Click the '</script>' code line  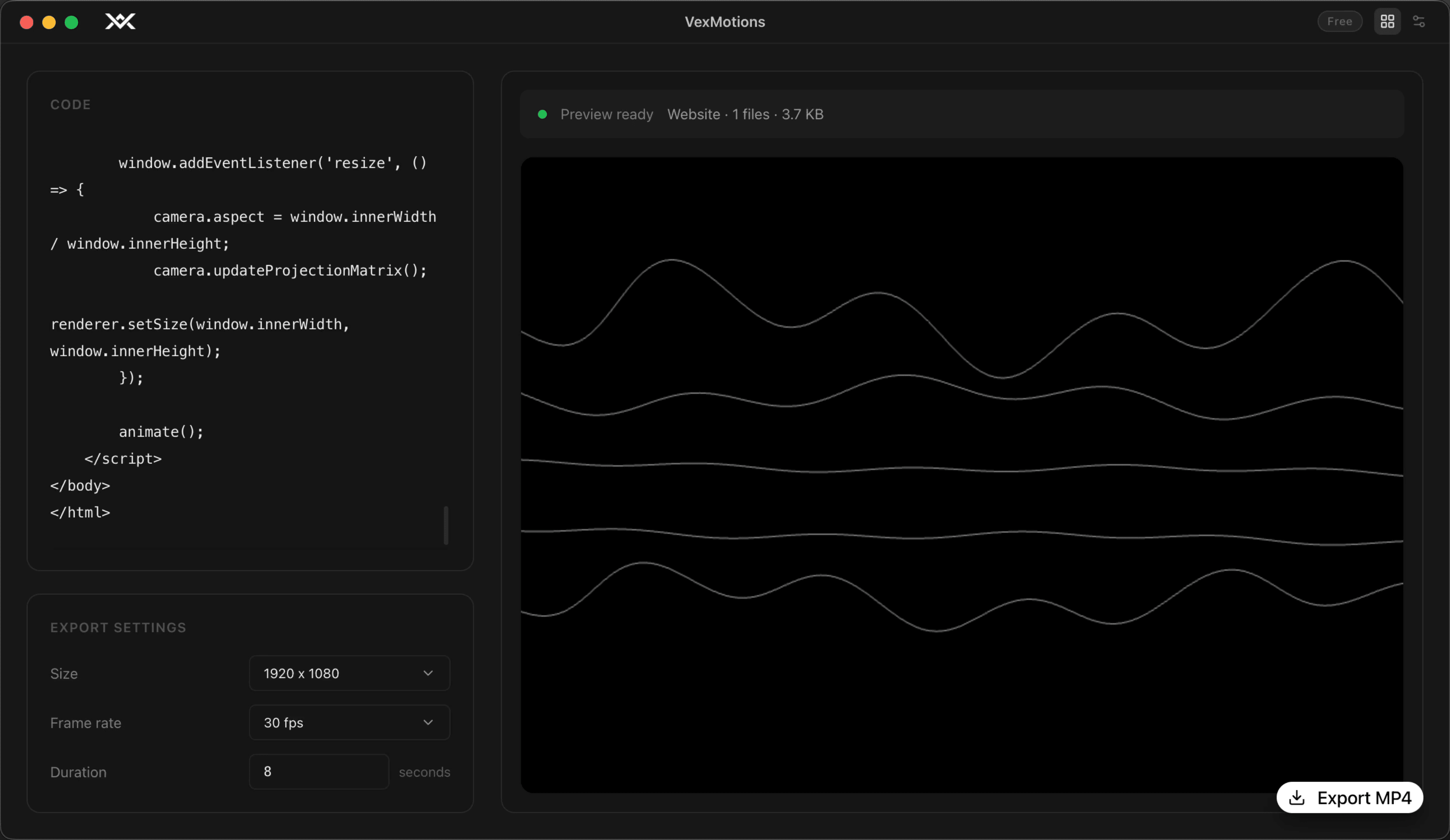coord(123,458)
